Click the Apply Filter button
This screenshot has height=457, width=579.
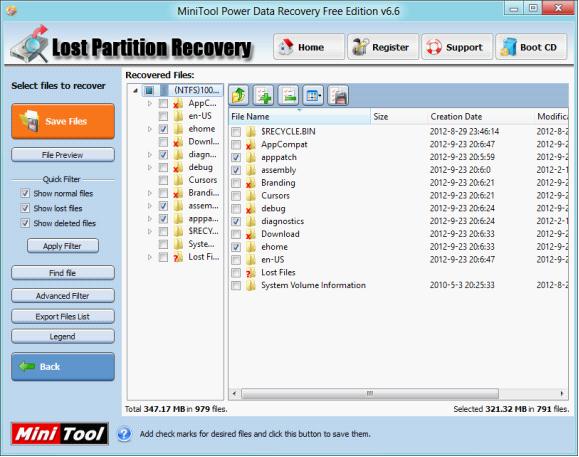(x=63, y=246)
